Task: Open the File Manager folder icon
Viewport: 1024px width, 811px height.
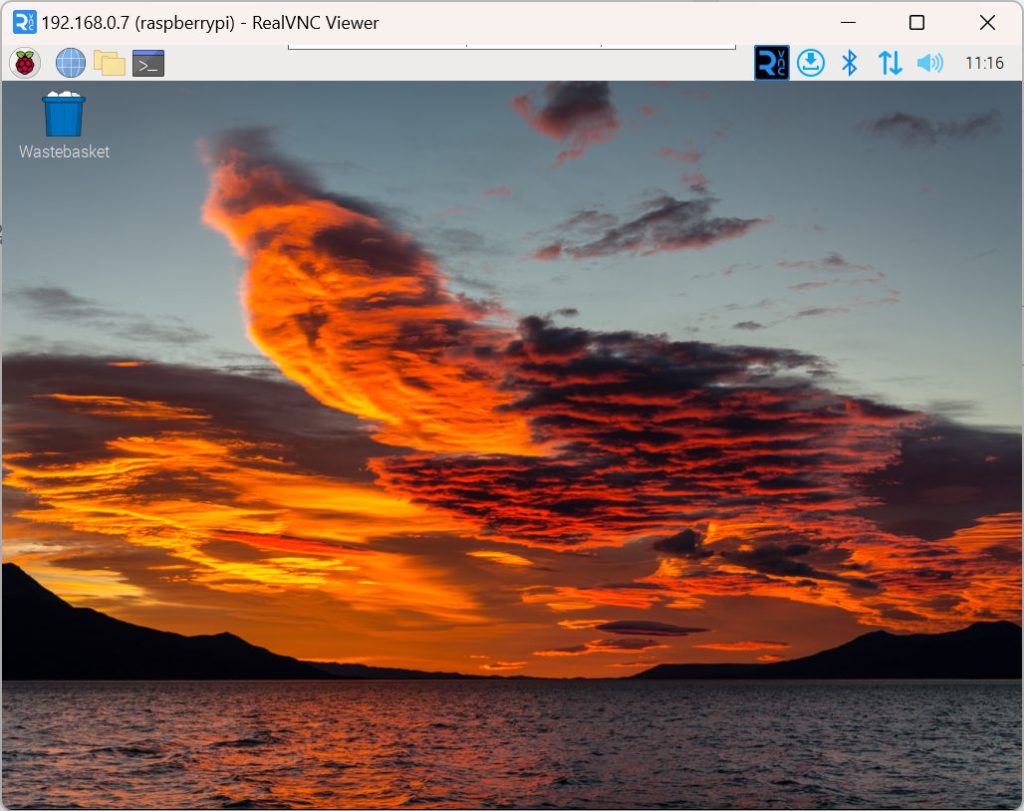Action: click(x=109, y=63)
